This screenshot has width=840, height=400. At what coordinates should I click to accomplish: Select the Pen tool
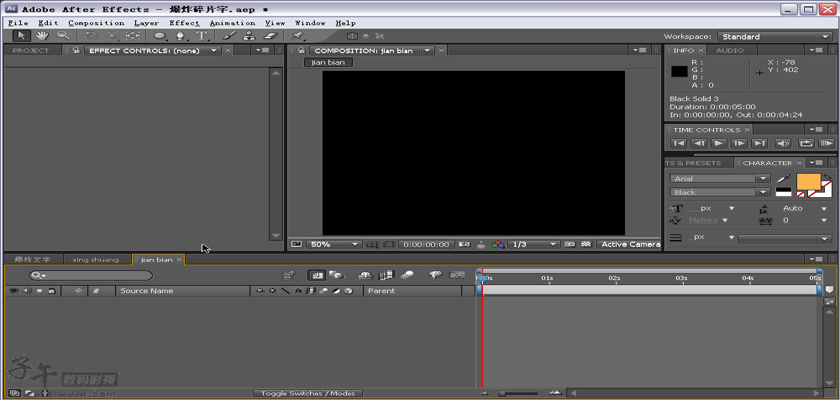coord(181,36)
